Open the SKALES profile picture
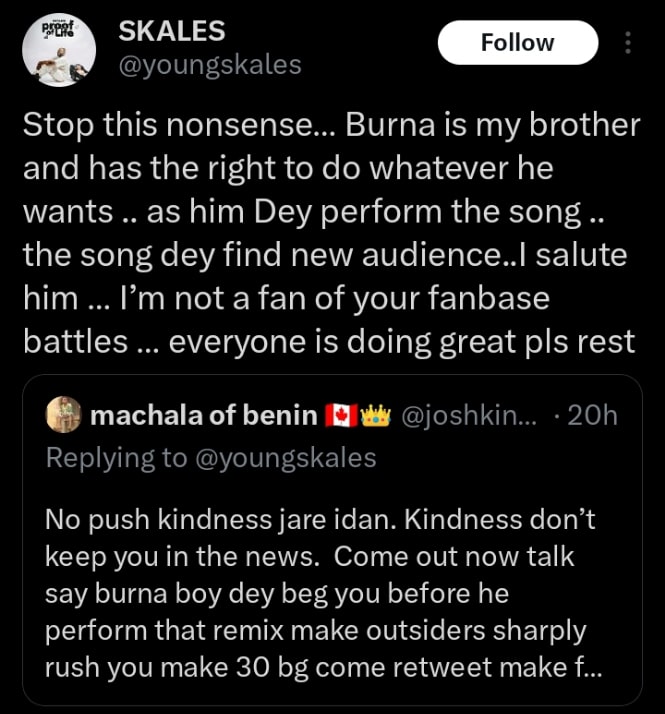The width and height of the screenshot is (665, 714). click(x=58, y=49)
